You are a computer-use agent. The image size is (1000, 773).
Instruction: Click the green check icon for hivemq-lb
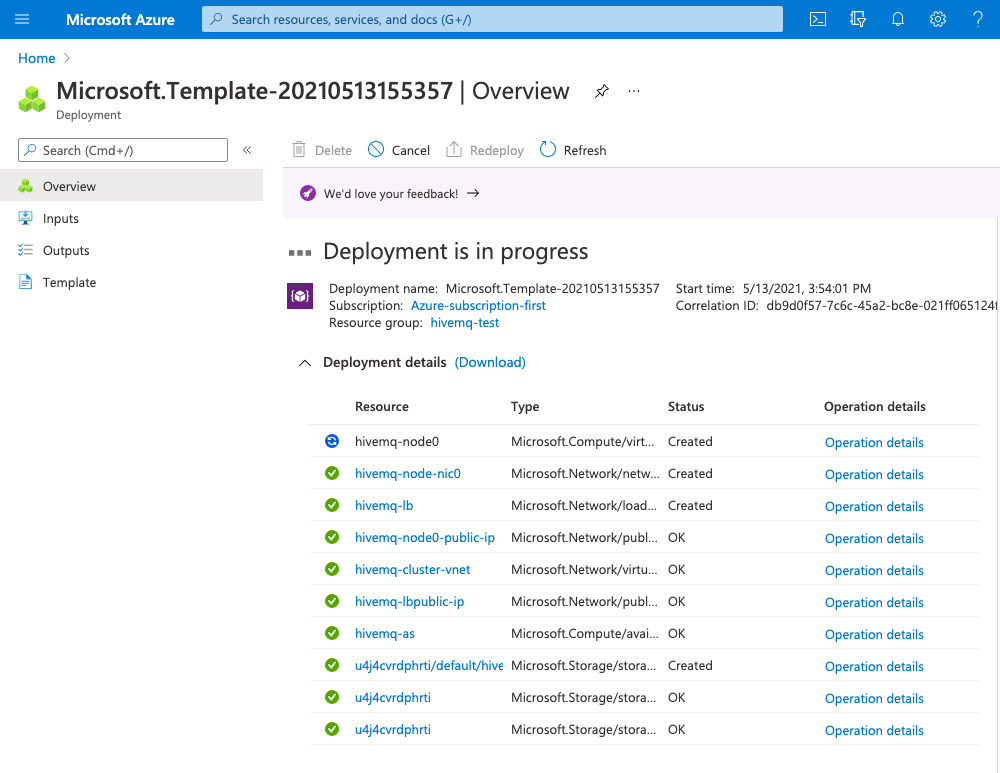[x=332, y=505]
